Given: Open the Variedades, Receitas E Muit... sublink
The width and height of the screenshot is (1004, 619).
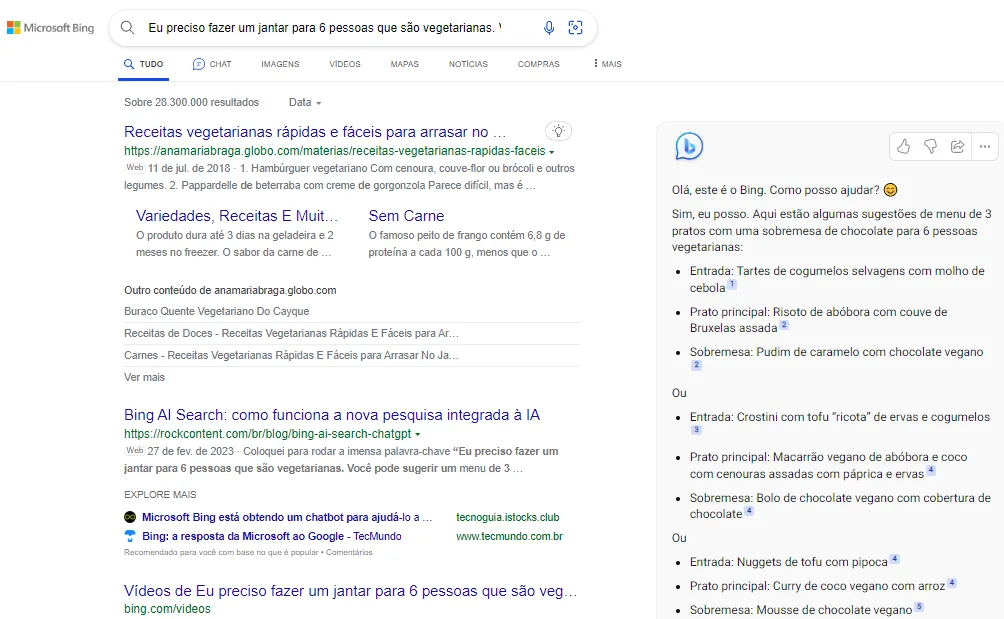Looking at the screenshot, I should click(237, 216).
